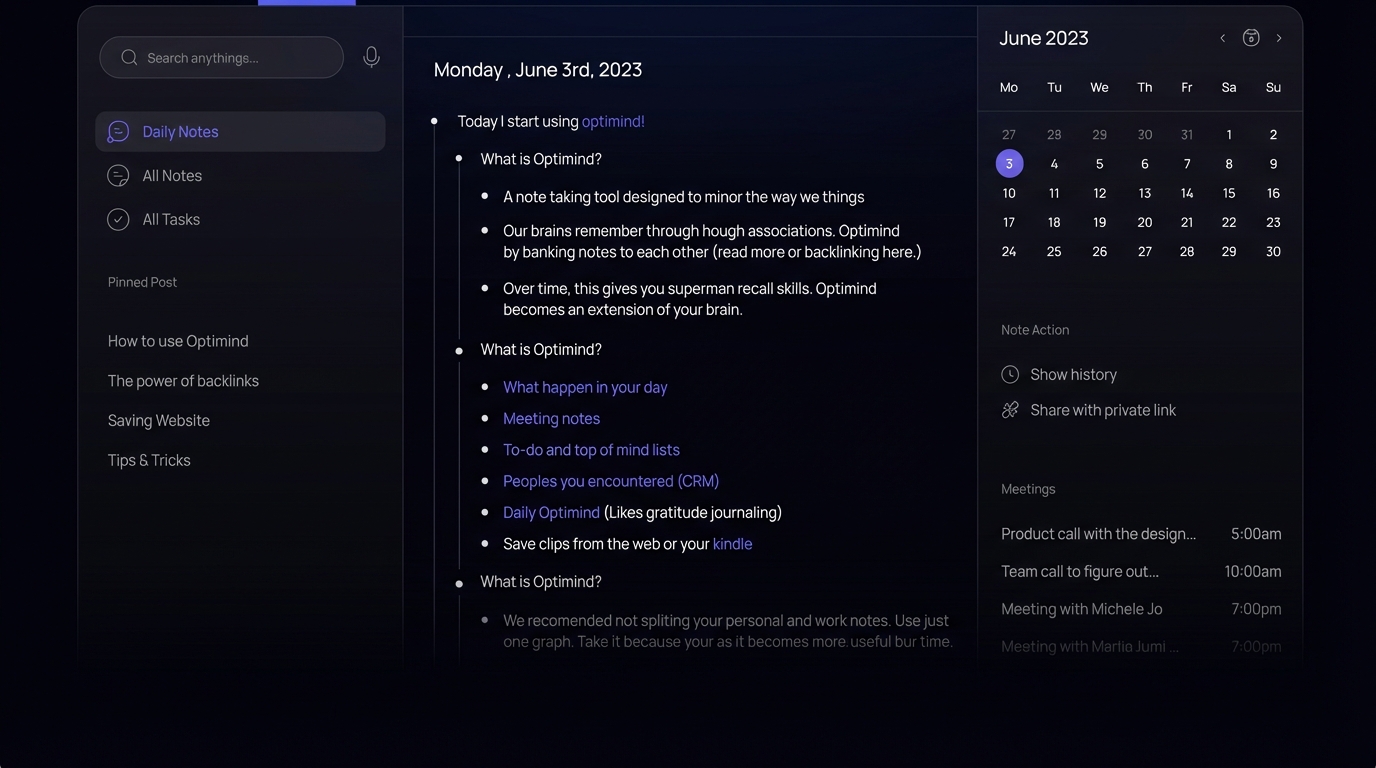Click the magnifier icon in search bar
Viewport: 1376px width, 768px height.
[129, 58]
